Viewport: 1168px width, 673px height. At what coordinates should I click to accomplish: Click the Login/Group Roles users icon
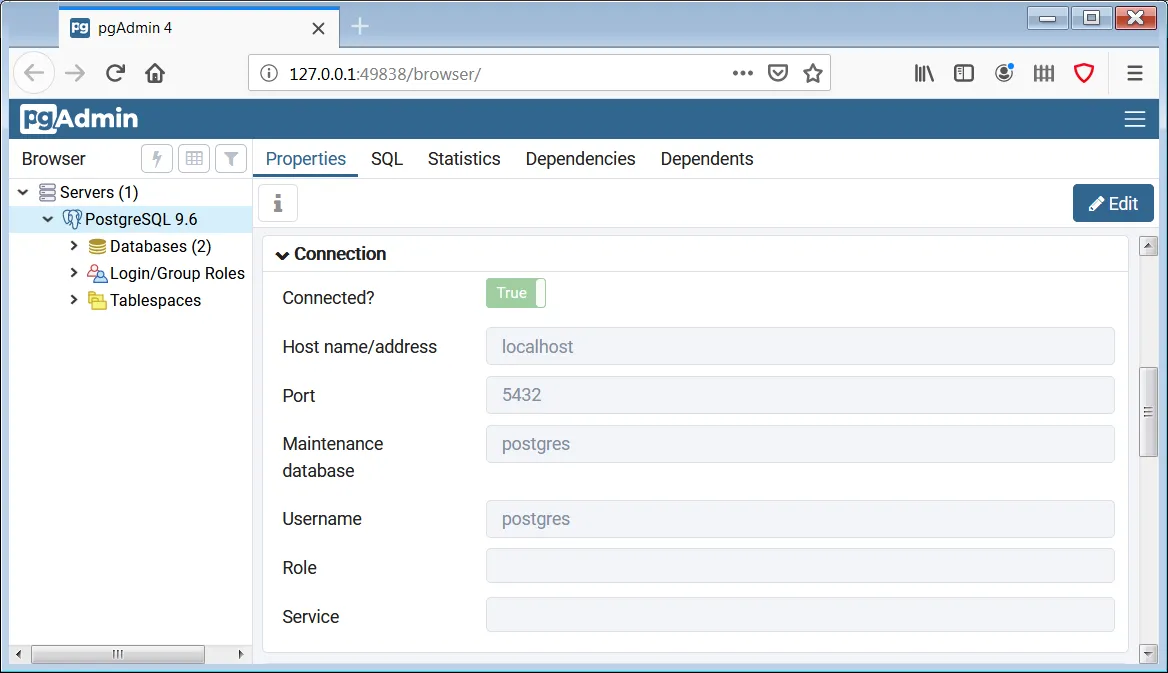[x=97, y=274]
